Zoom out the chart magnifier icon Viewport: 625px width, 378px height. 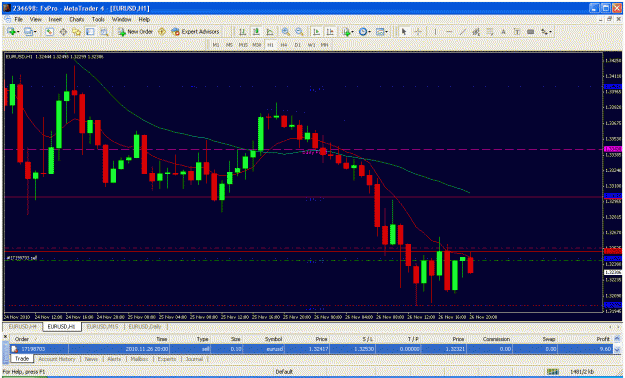pyautogui.click(x=299, y=32)
